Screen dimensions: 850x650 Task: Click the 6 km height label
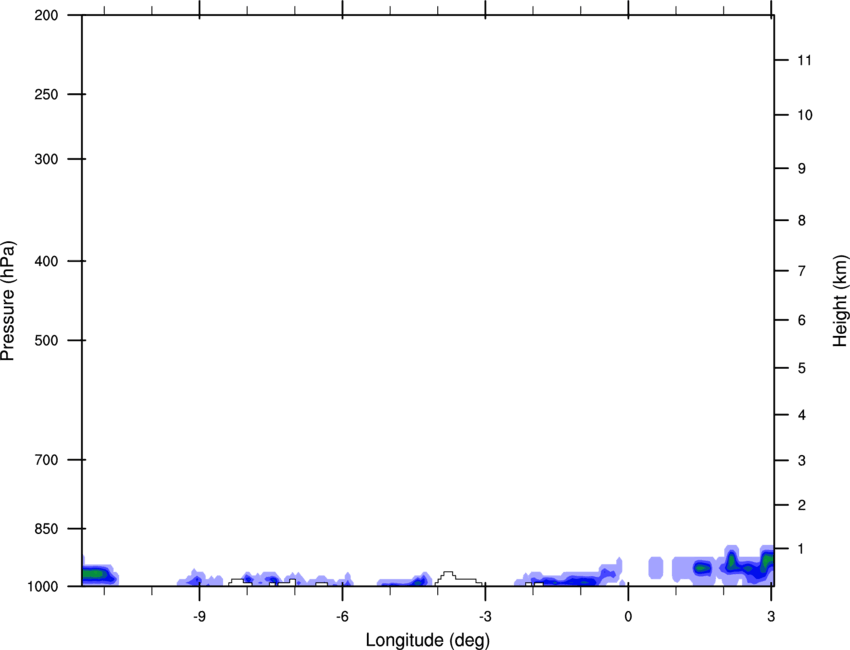pyautogui.click(x=801, y=320)
